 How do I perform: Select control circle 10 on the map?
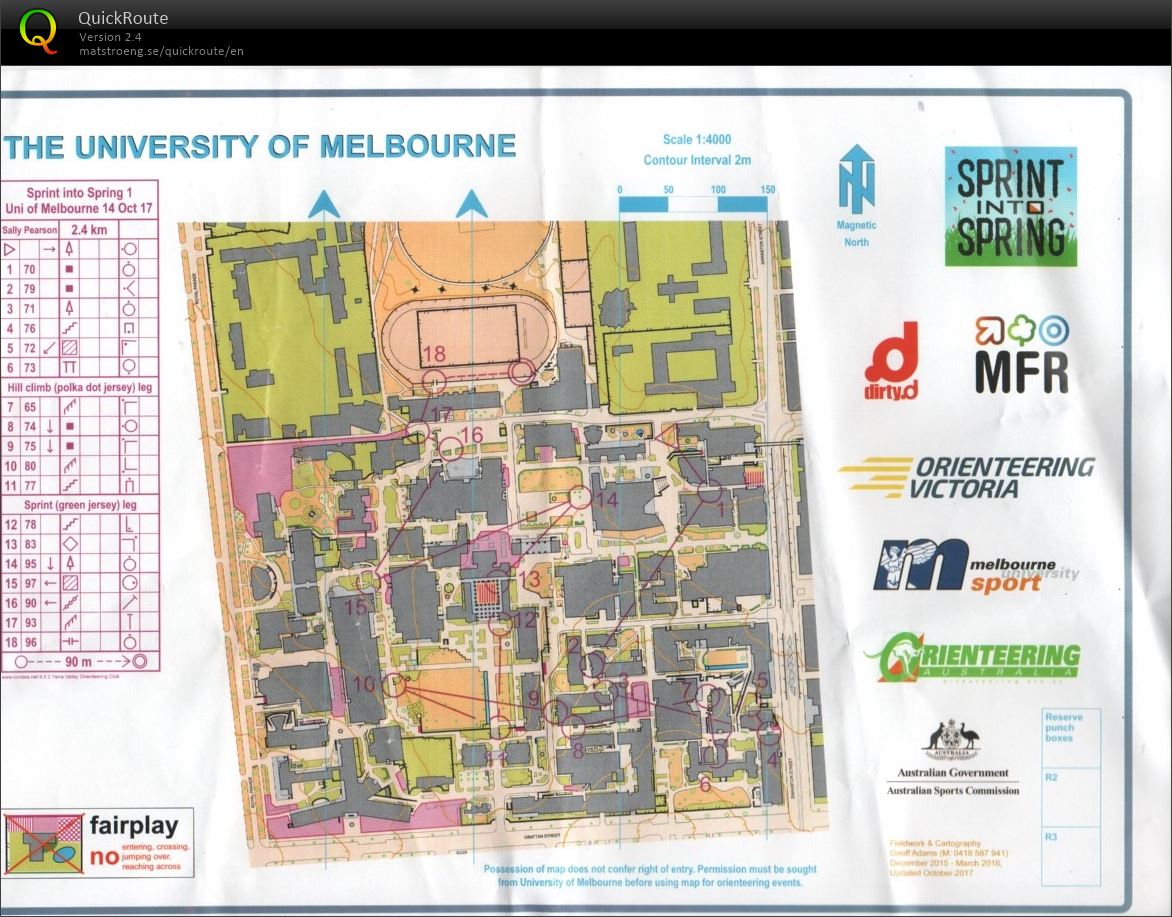[x=394, y=685]
